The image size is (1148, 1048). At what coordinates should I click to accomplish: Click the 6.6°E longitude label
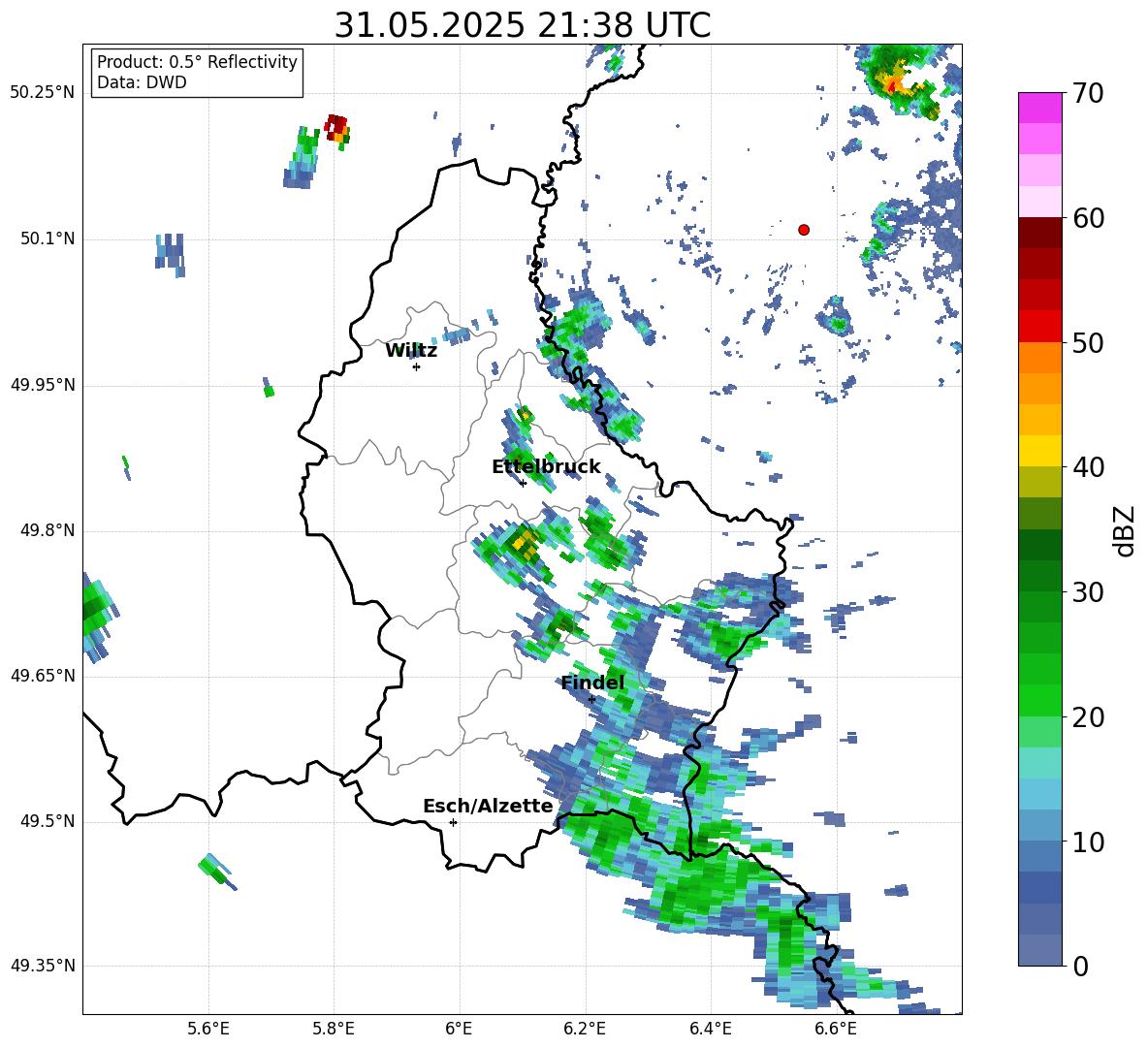[836, 1029]
